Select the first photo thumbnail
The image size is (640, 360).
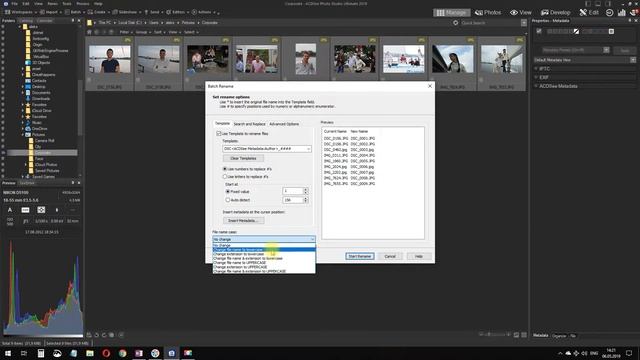click(109, 59)
